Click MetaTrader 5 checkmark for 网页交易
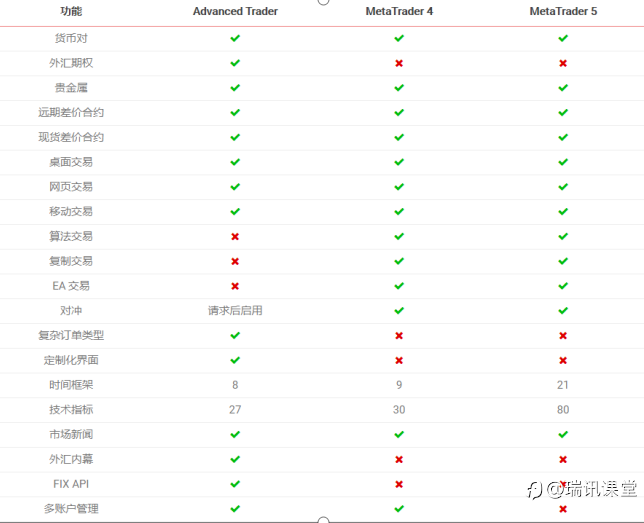This screenshot has width=644, height=523. (x=563, y=187)
